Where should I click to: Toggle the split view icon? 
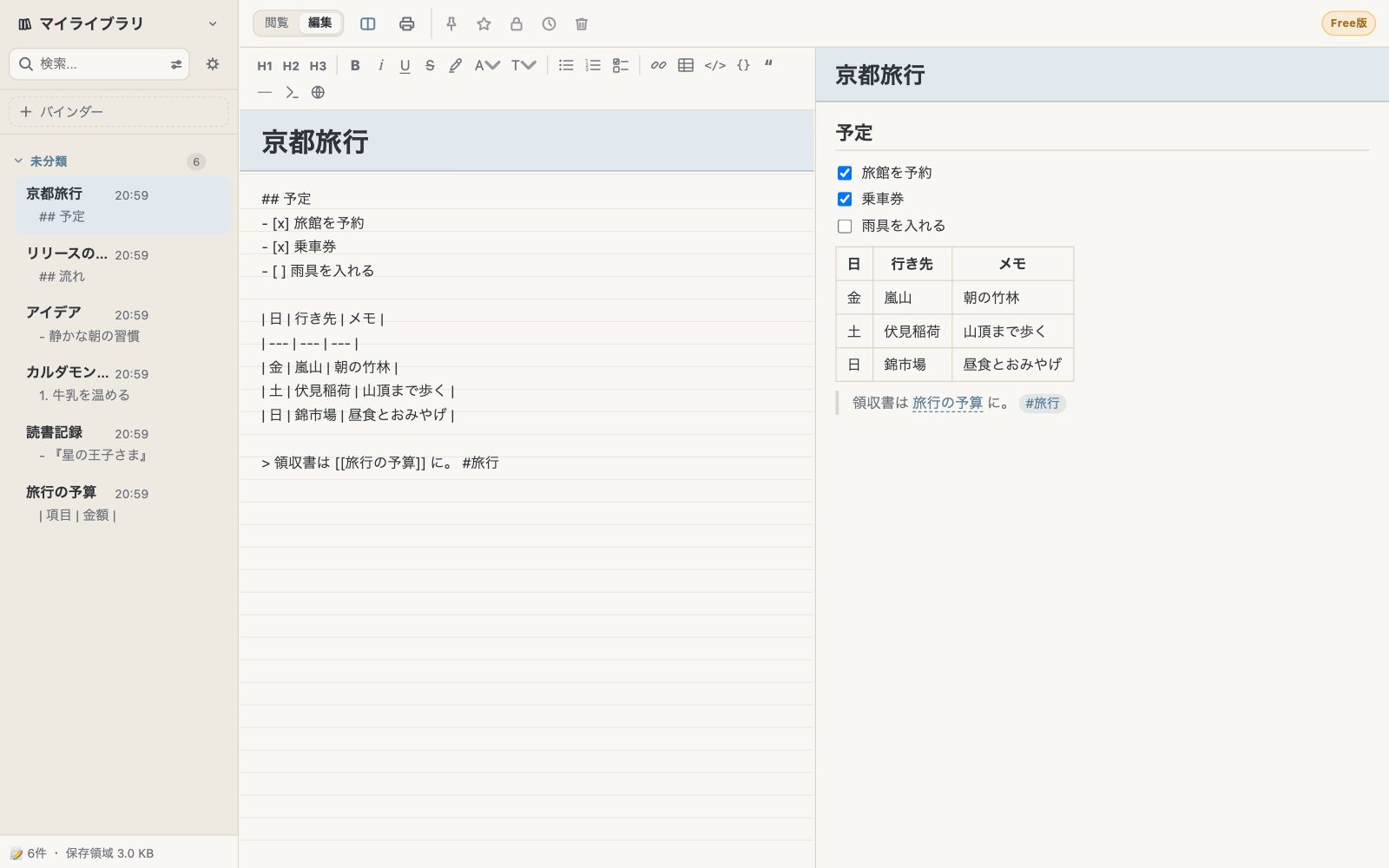click(x=368, y=23)
